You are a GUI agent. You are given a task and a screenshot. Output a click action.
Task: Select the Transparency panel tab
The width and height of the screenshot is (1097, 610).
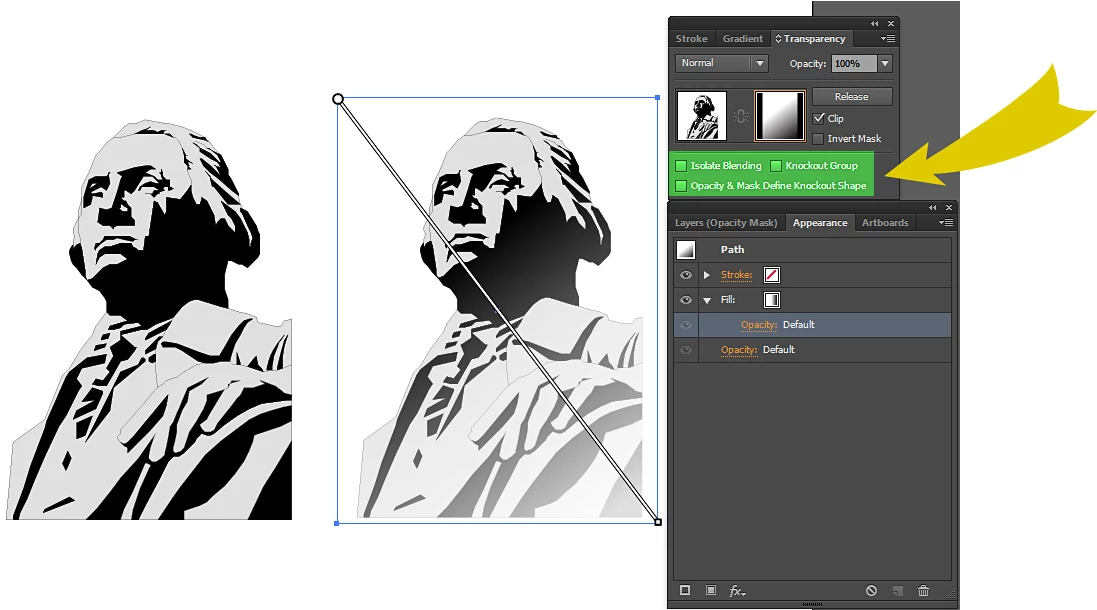814,38
